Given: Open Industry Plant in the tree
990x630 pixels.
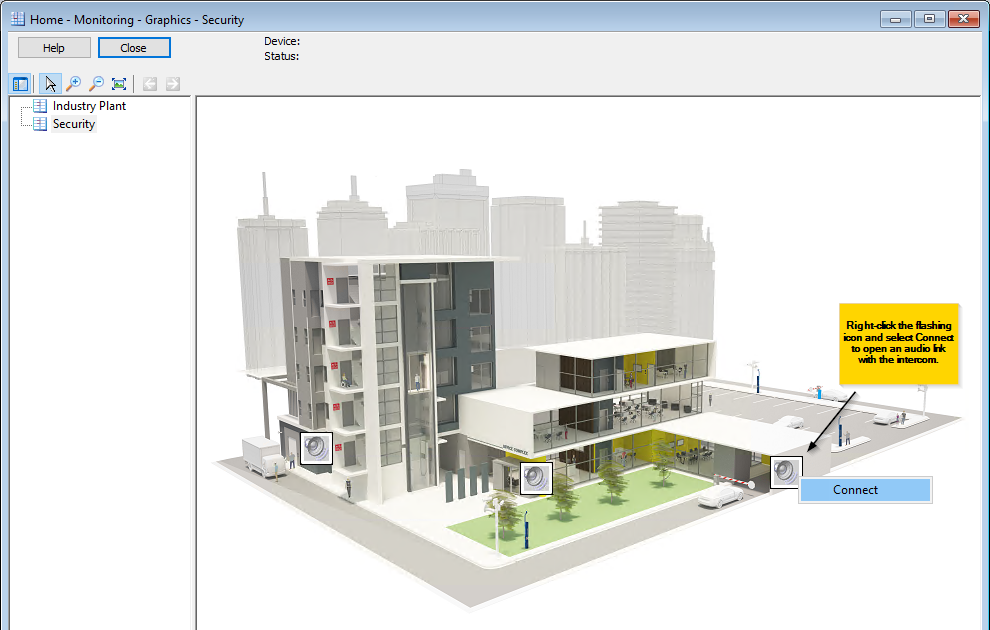Looking at the screenshot, I should coord(89,106).
